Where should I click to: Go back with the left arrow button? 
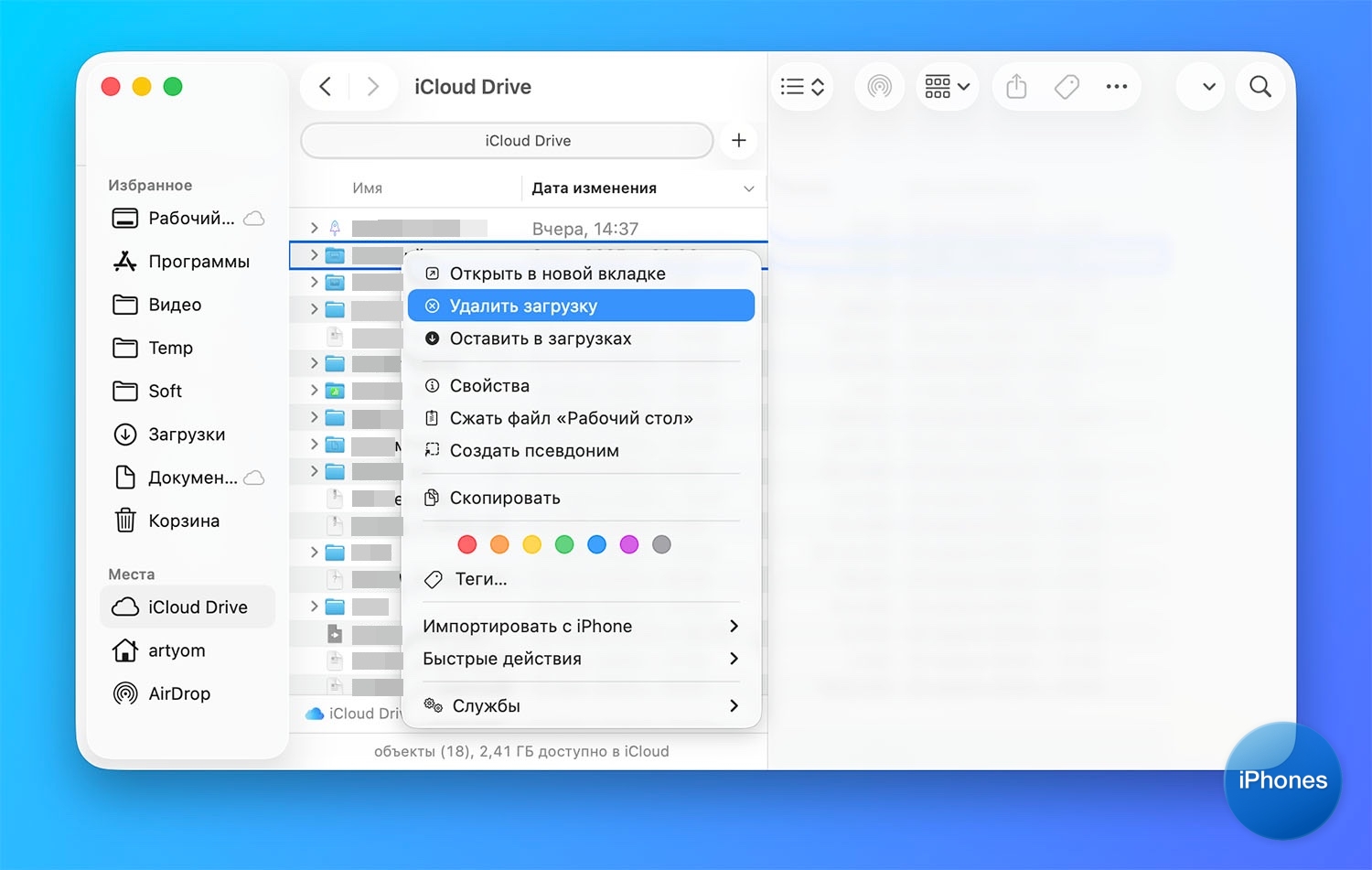(x=326, y=87)
